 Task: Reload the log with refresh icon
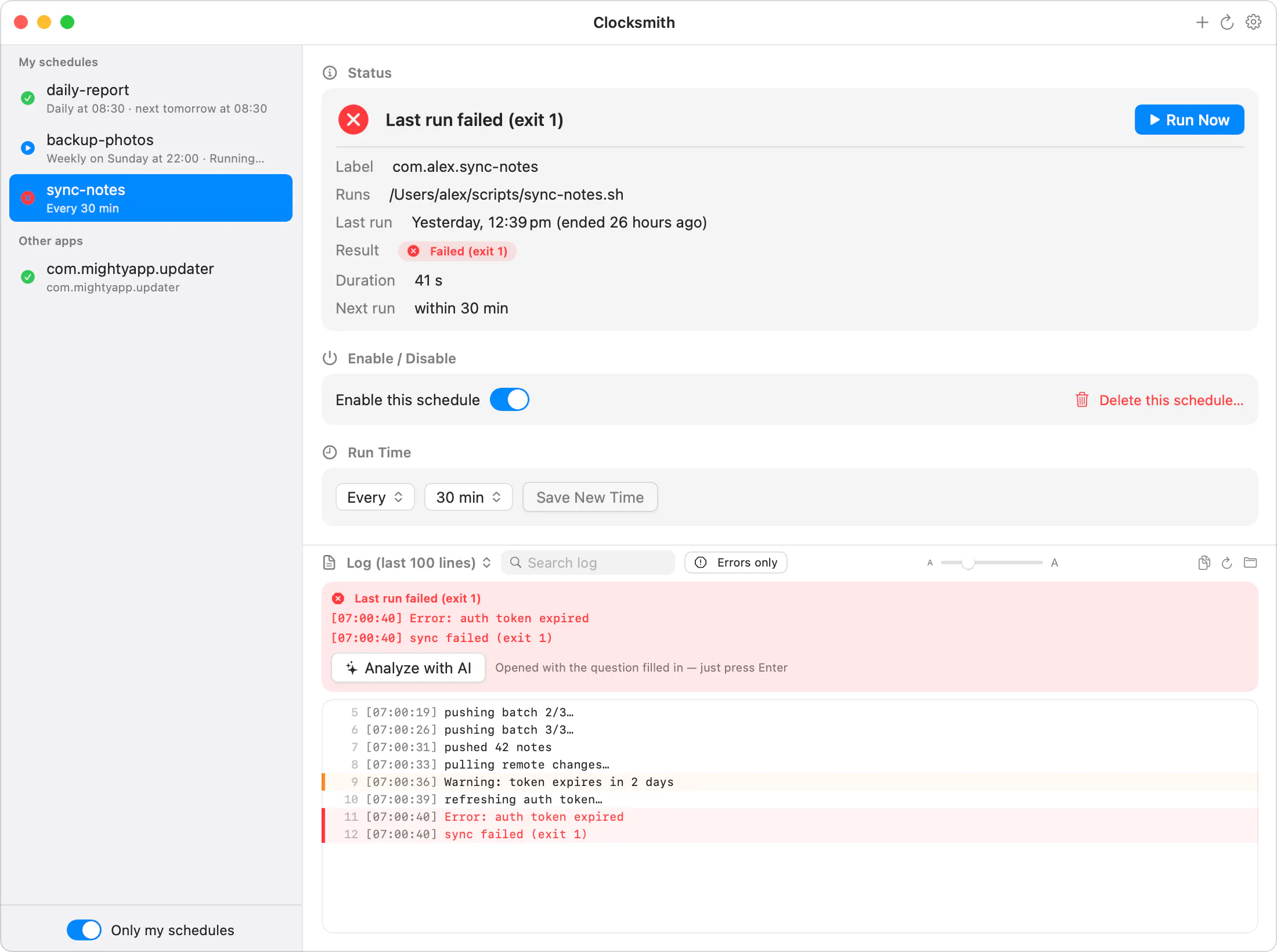(x=1227, y=562)
